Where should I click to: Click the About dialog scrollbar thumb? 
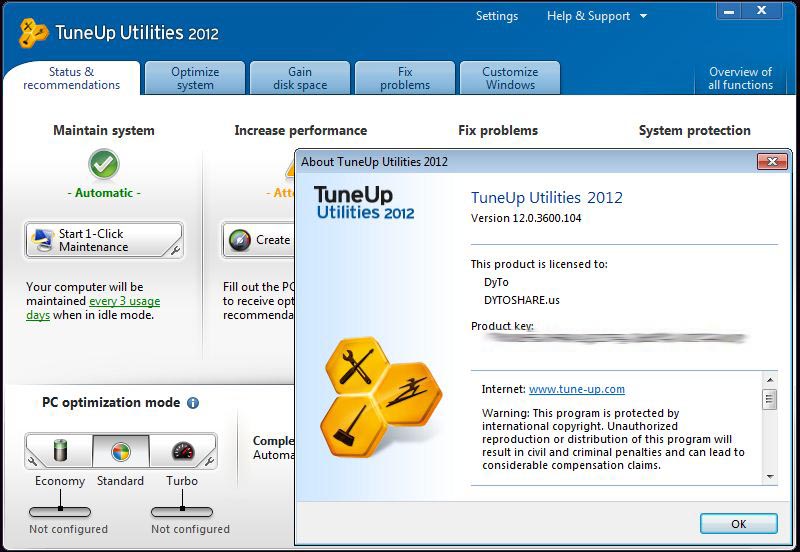(770, 399)
